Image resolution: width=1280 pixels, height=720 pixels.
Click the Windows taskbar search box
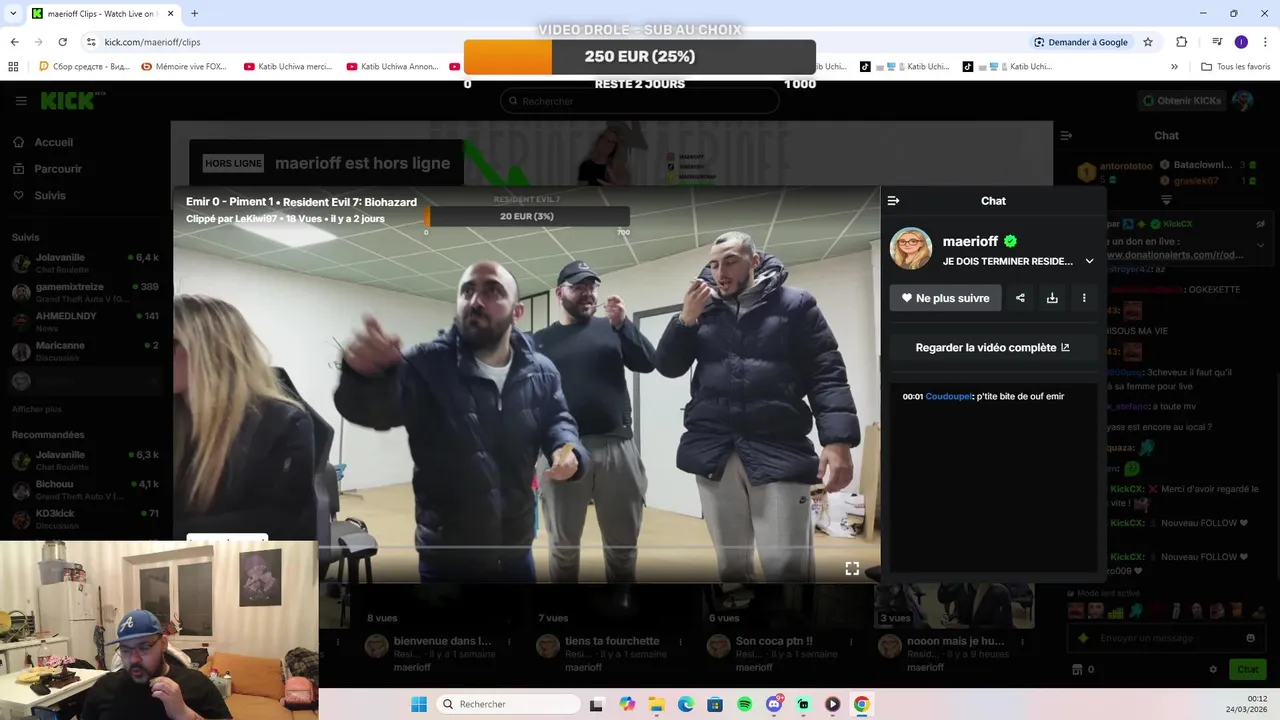509,704
